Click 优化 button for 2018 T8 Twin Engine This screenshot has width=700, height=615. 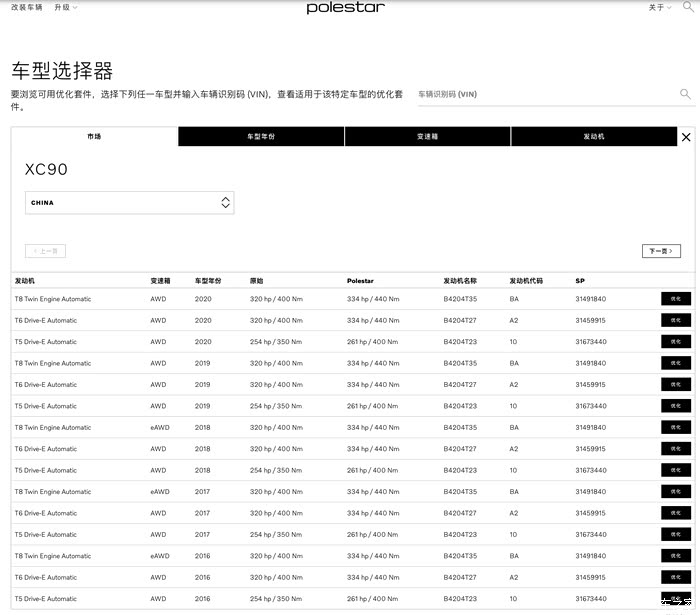pyautogui.click(x=675, y=427)
